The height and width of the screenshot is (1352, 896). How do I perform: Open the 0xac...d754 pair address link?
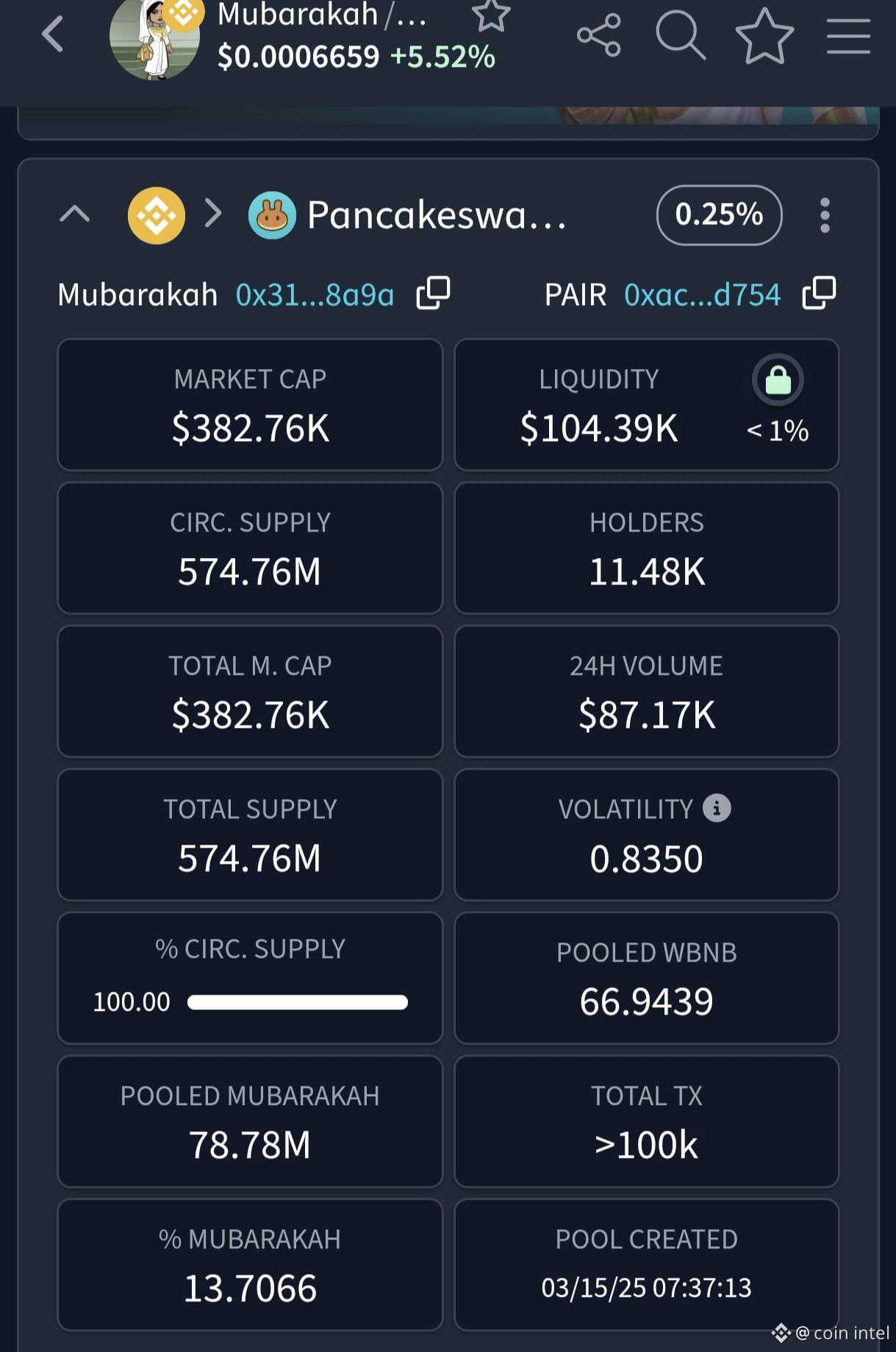(702, 295)
